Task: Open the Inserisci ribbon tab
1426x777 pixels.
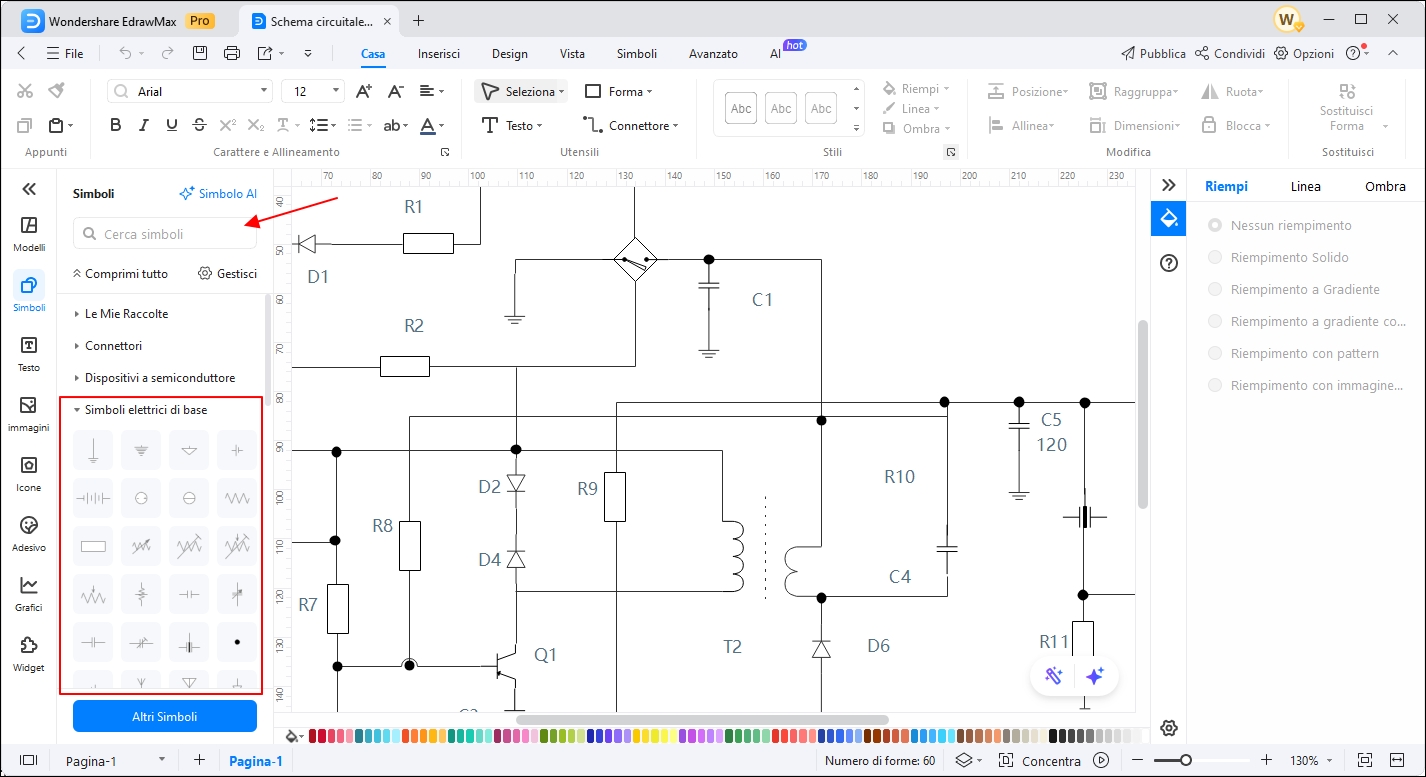Action: pos(439,54)
